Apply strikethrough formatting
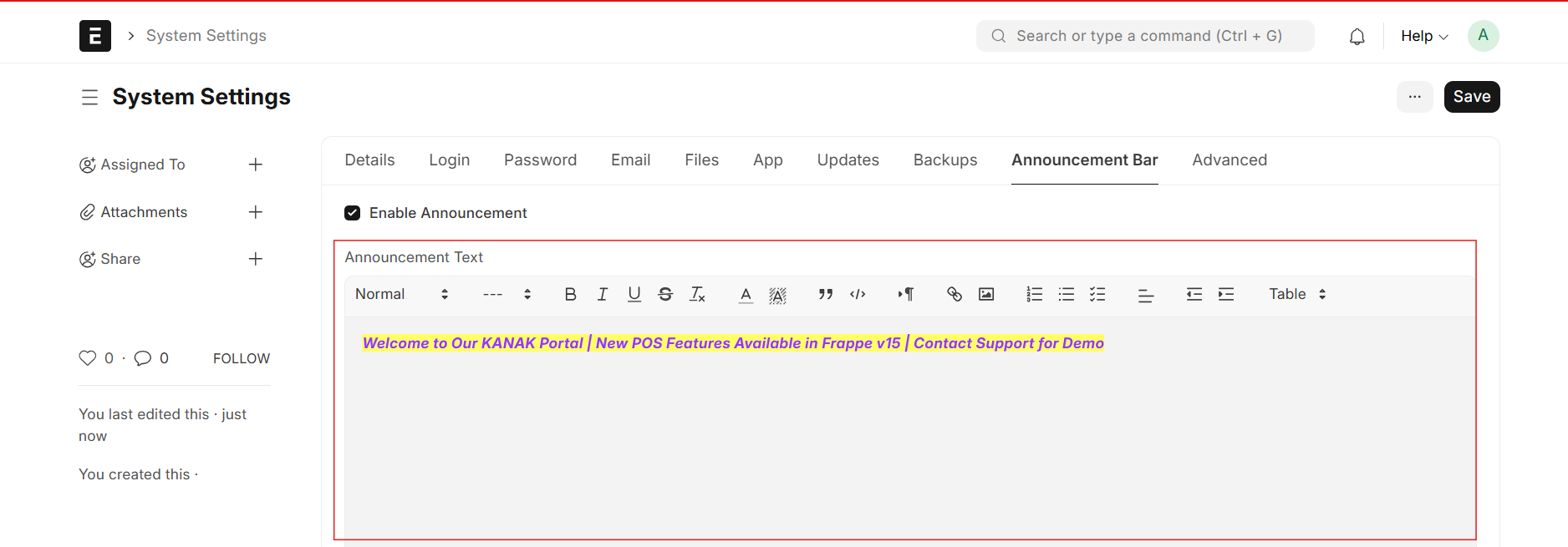The image size is (1568, 547). [665, 294]
